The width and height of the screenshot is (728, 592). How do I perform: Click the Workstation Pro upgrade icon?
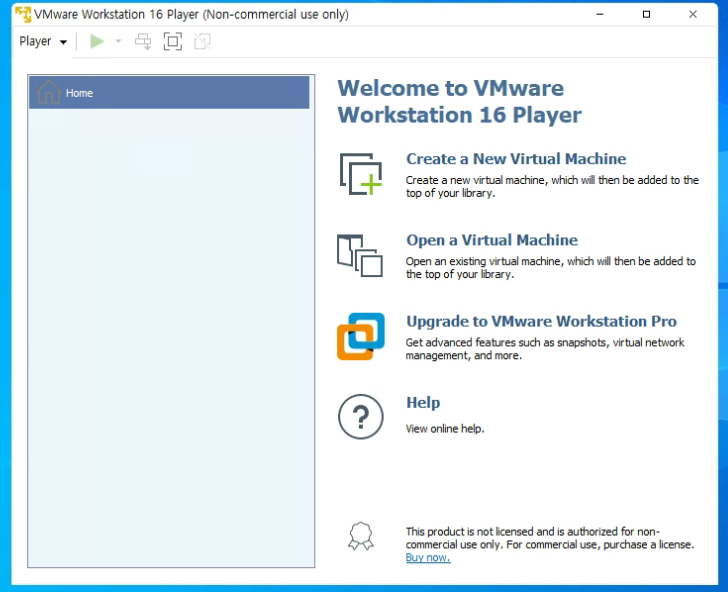[361, 337]
